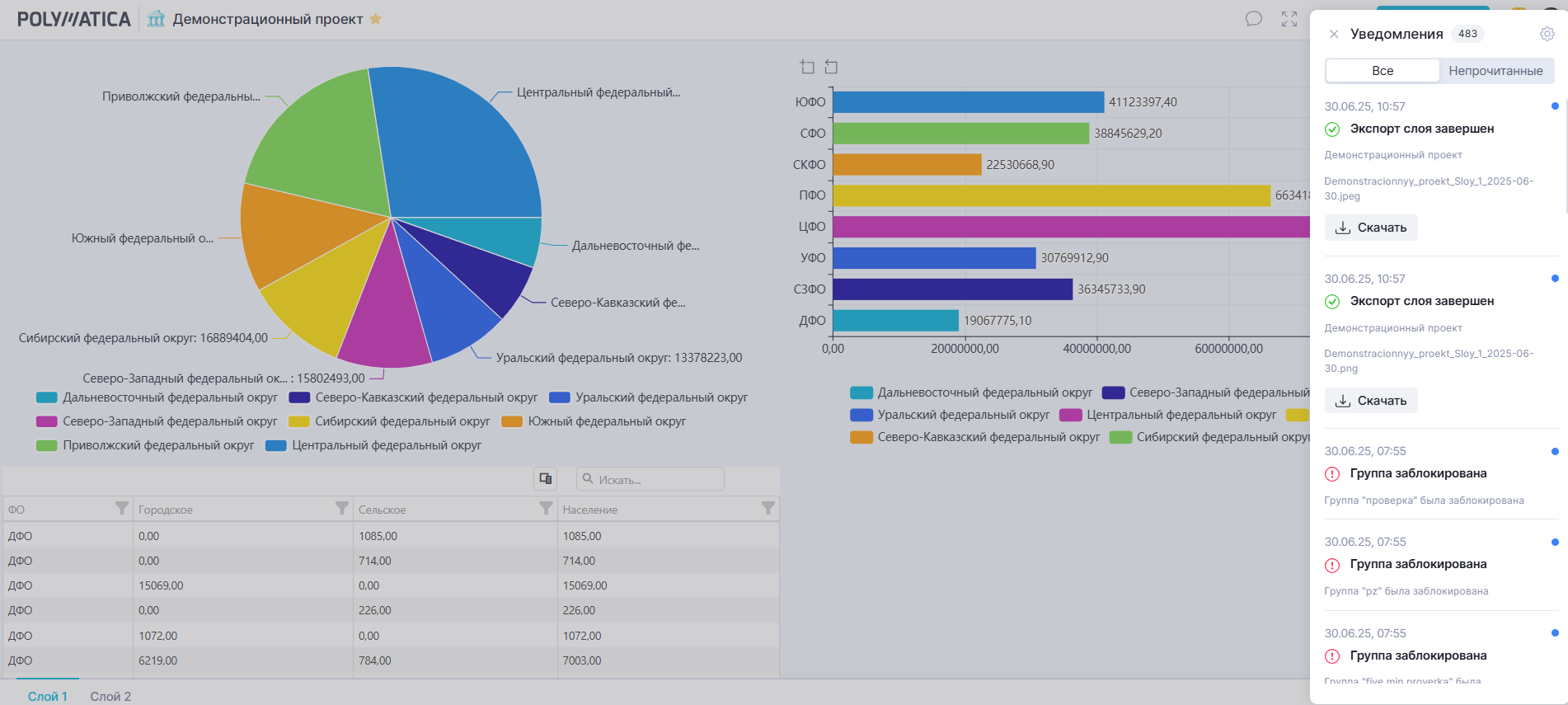Open filter on Население column
Image resolution: width=1568 pixels, height=705 pixels.
click(768, 508)
